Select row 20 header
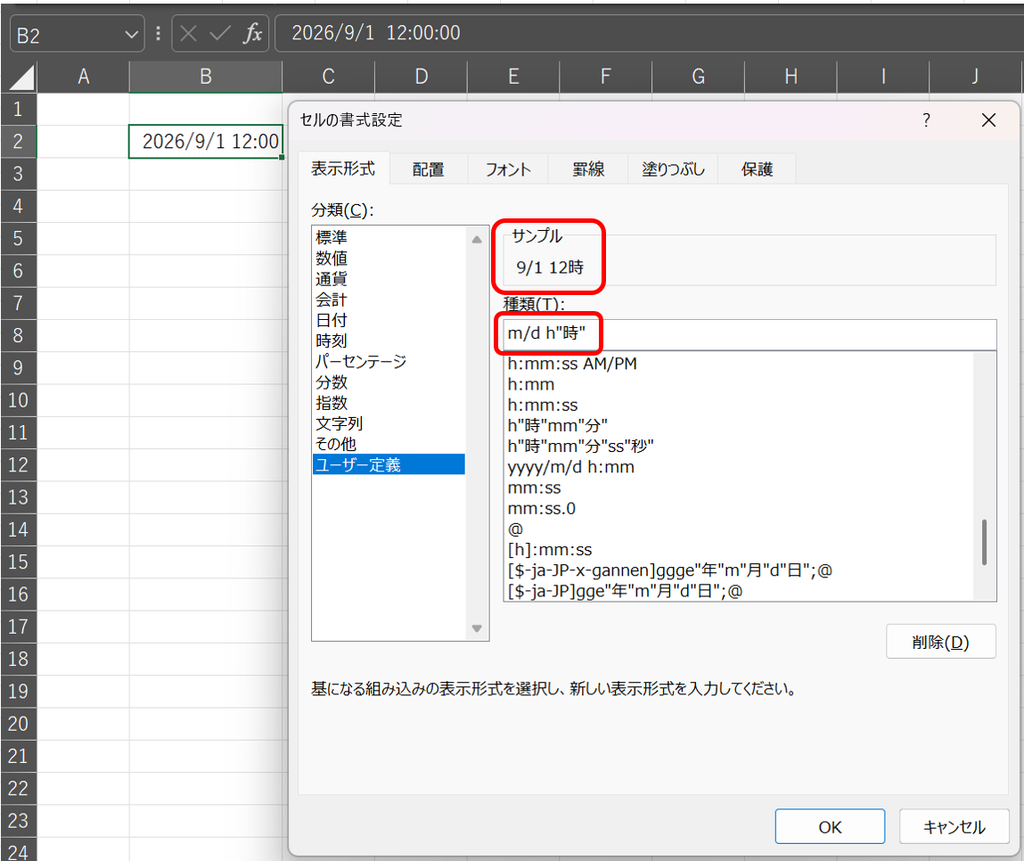Image resolution: width=1024 pixels, height=861 pixels. [x=18, y=724]
